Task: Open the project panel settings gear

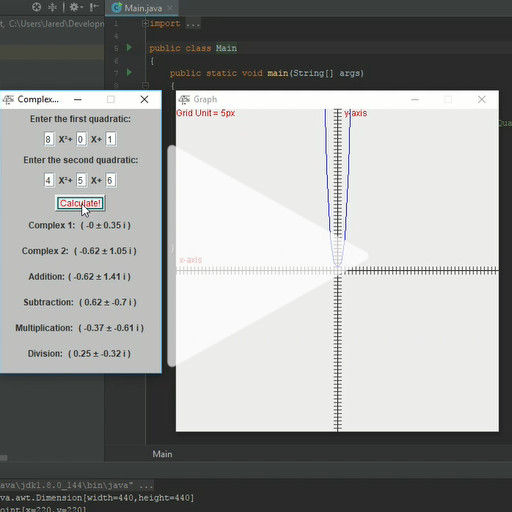Action: [x=74, y=7]
